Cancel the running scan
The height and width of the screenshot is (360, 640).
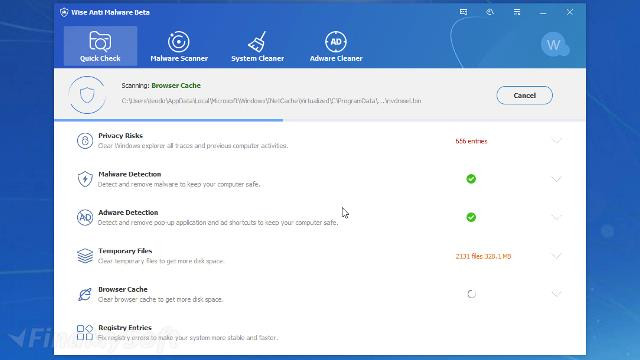(524, 95)
